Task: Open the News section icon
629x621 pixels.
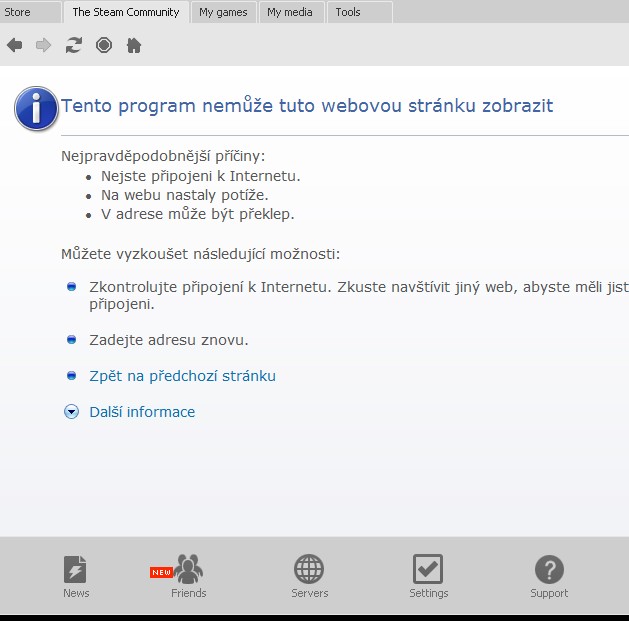Action: pyautogui.click(x=75, y=569)
